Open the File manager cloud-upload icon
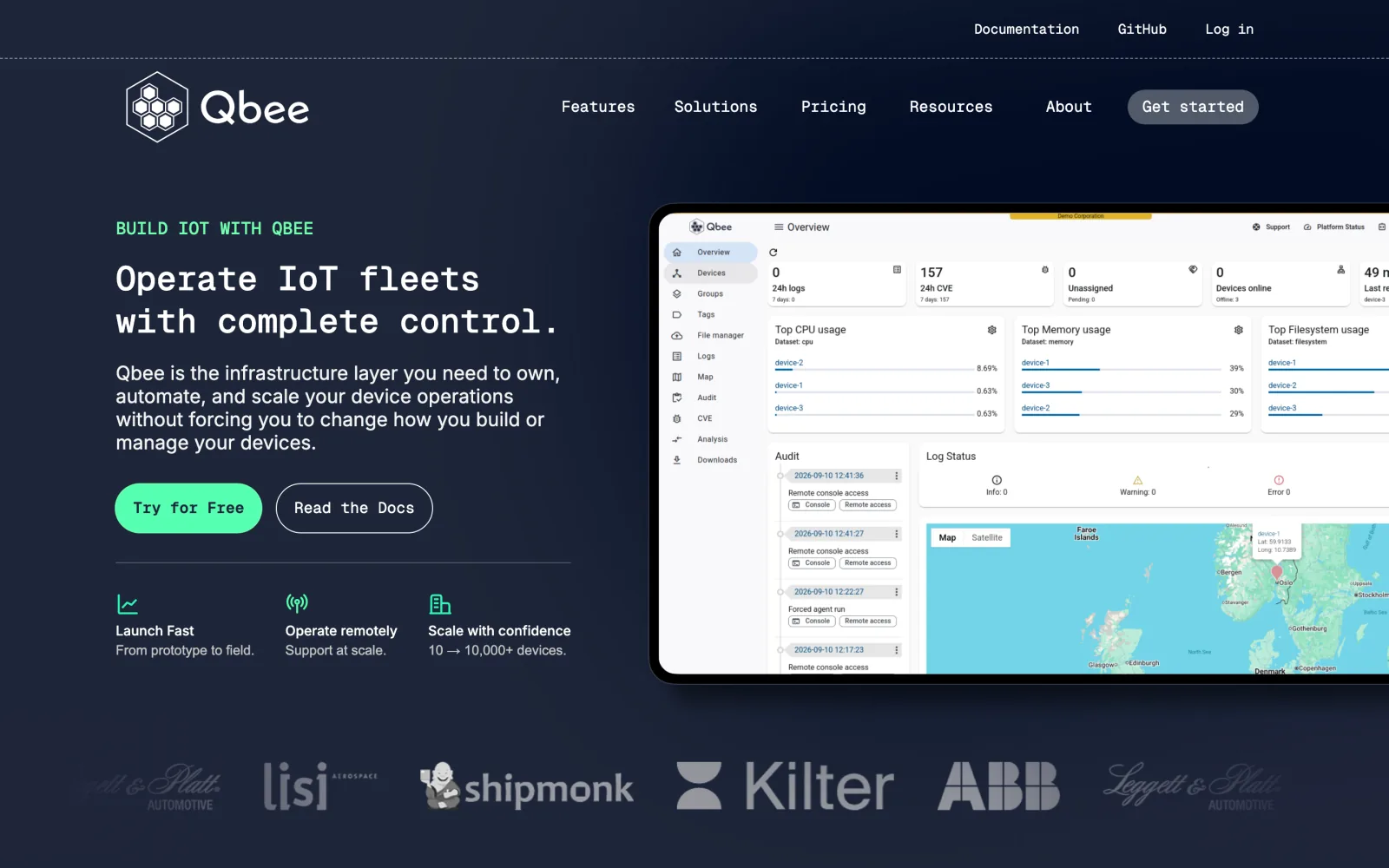1389x868 pixels. pos(677,336)
